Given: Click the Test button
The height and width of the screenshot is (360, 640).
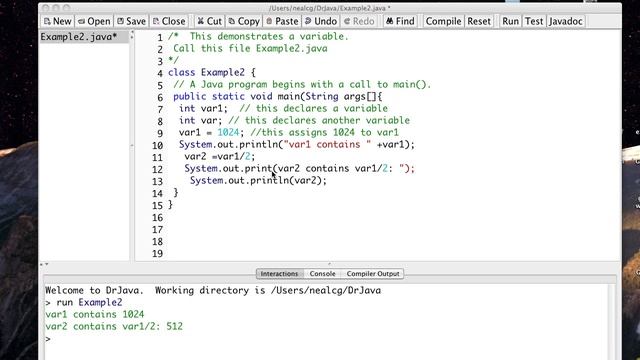Looking at the screenshot, I should point(534,21).
